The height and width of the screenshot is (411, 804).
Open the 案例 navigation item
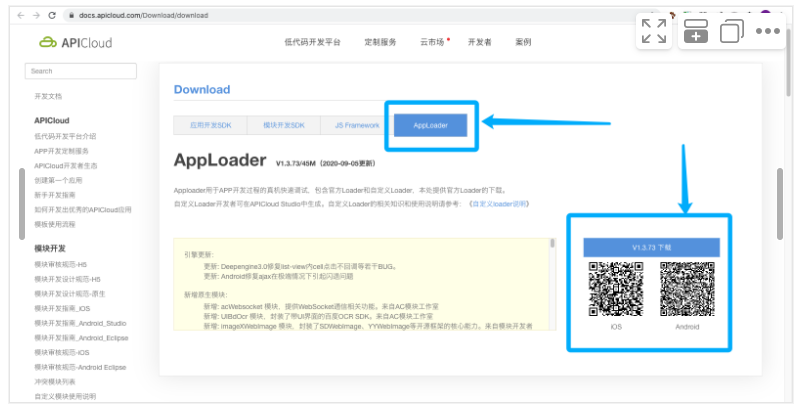tap(523, 42)
